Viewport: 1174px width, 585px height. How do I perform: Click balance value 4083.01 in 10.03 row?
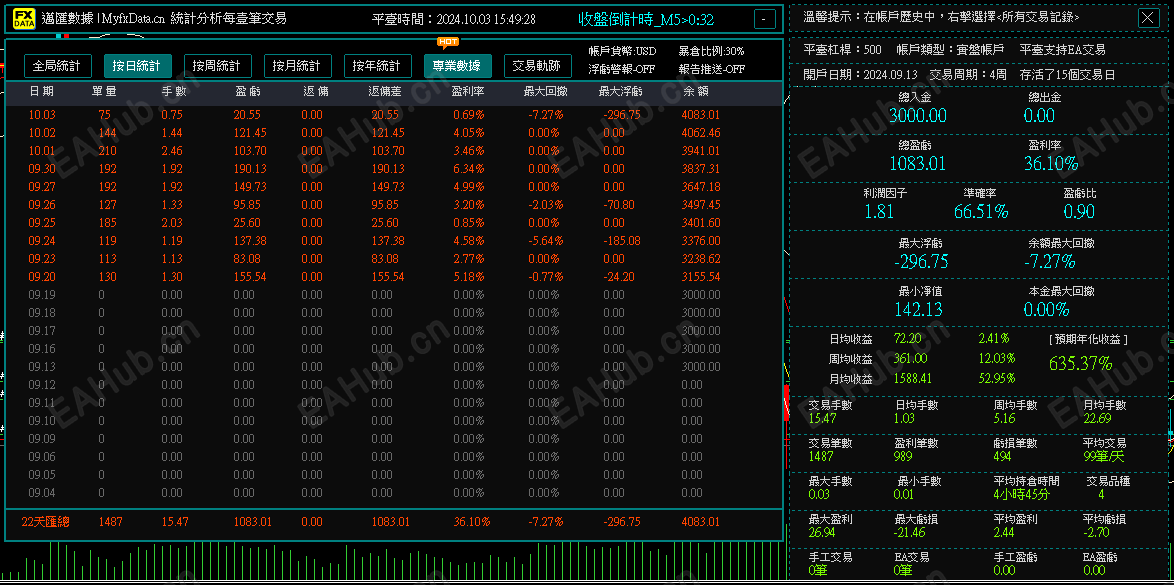click(701, 115)
